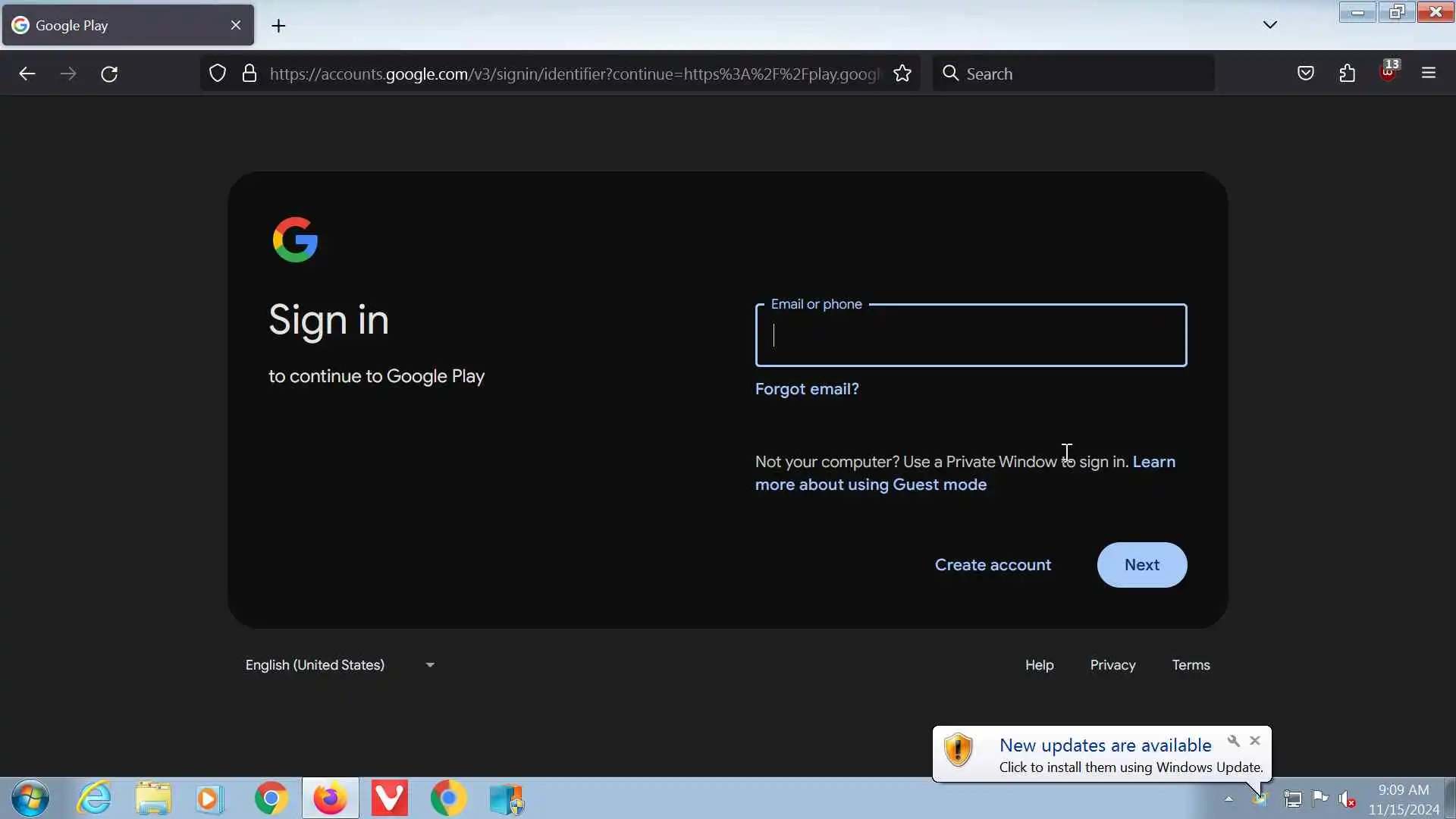
Task: Select the Google Play browser tab
Action: coord(114,25)
